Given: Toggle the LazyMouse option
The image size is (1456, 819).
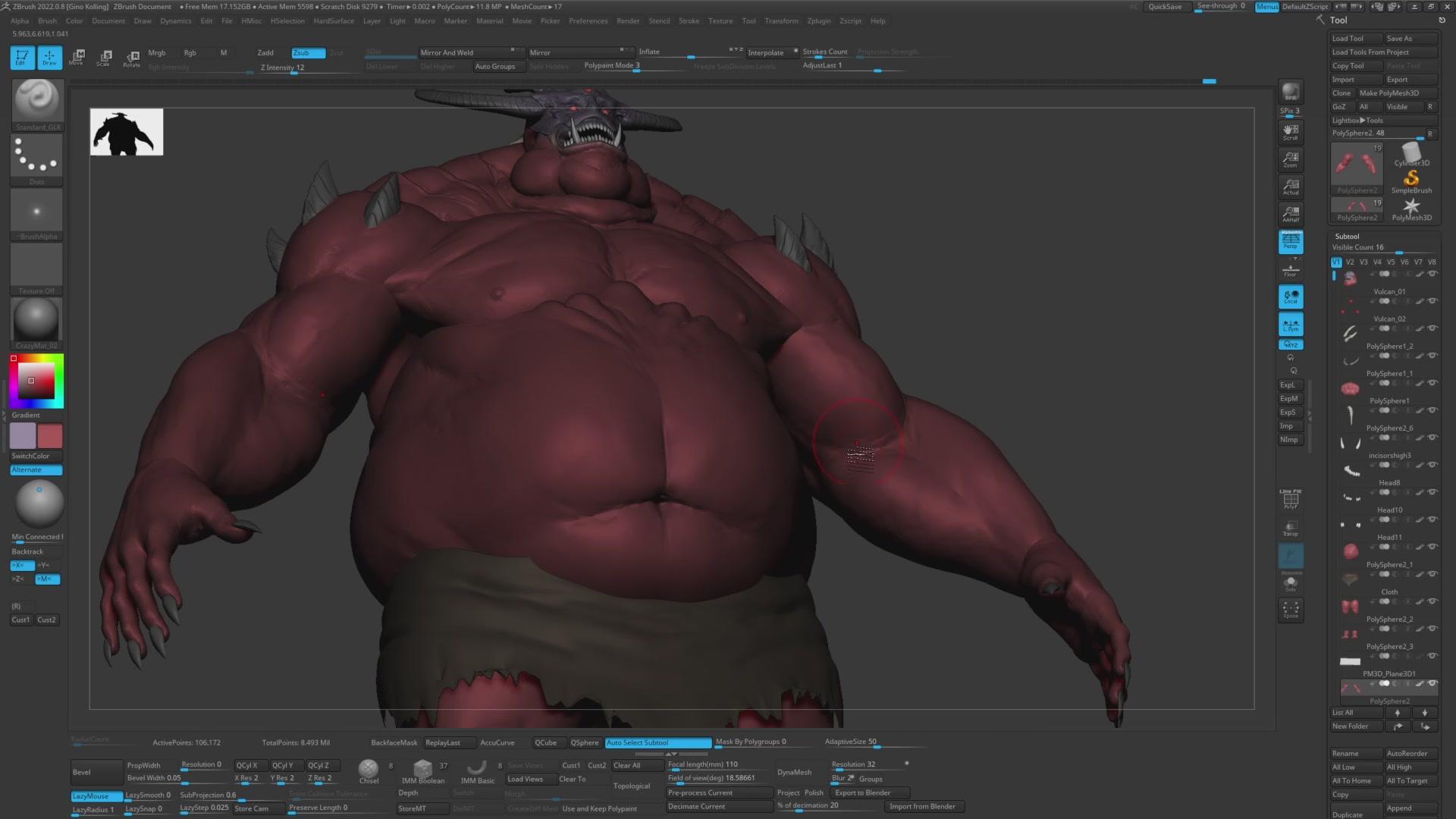Looking at the screenshot, I should [96, 795].
